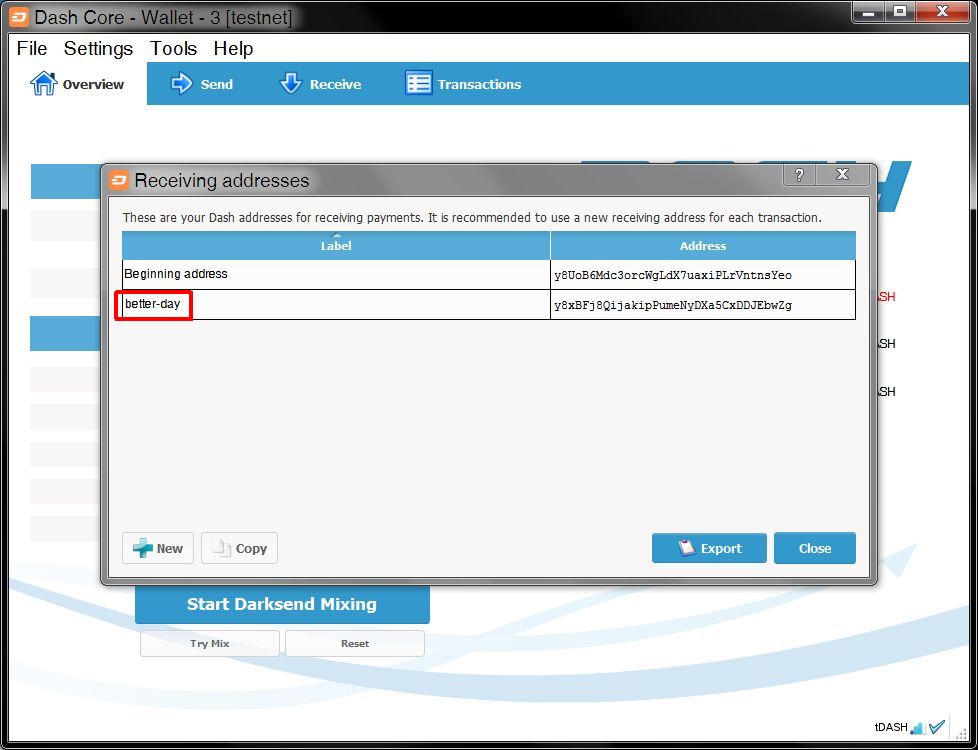Minimize the Dash Core window
Image resolution: width=978 pixels, height=750 pixels.
(868, 12)
